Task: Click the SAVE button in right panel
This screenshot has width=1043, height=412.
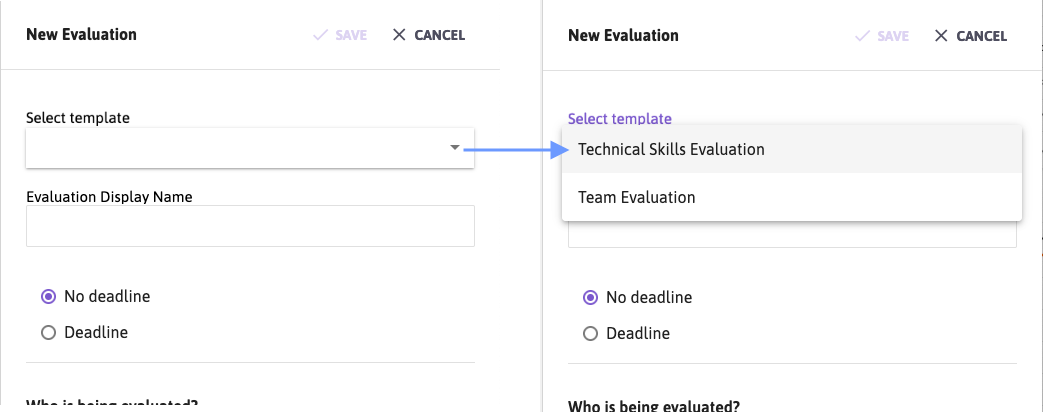Action: pos(882,35)
